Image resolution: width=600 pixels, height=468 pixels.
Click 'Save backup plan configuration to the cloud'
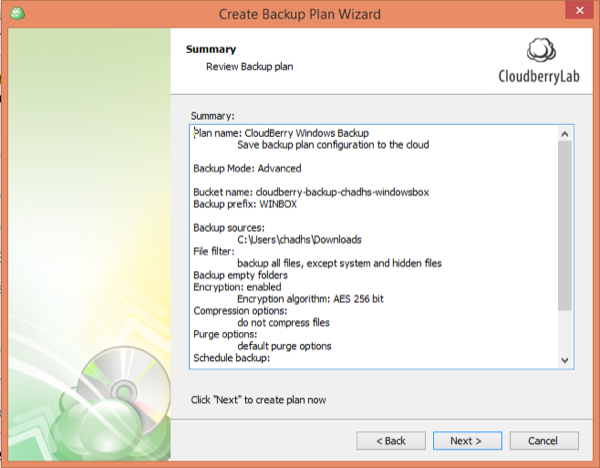coord(333,145)
